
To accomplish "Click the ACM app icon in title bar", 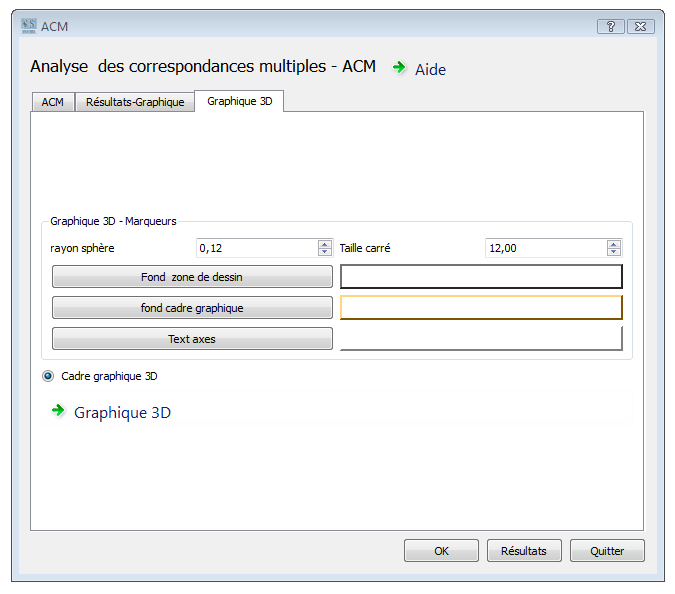I will [x=28, y=26].
